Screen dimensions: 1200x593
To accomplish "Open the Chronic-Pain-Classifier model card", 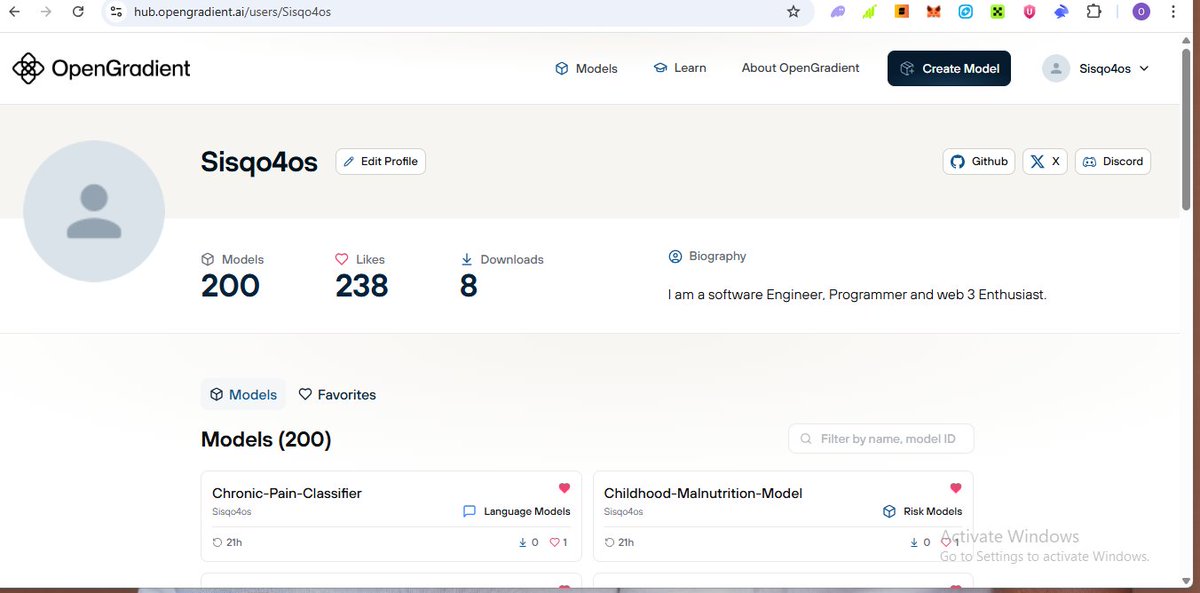I will coord(391,516).
